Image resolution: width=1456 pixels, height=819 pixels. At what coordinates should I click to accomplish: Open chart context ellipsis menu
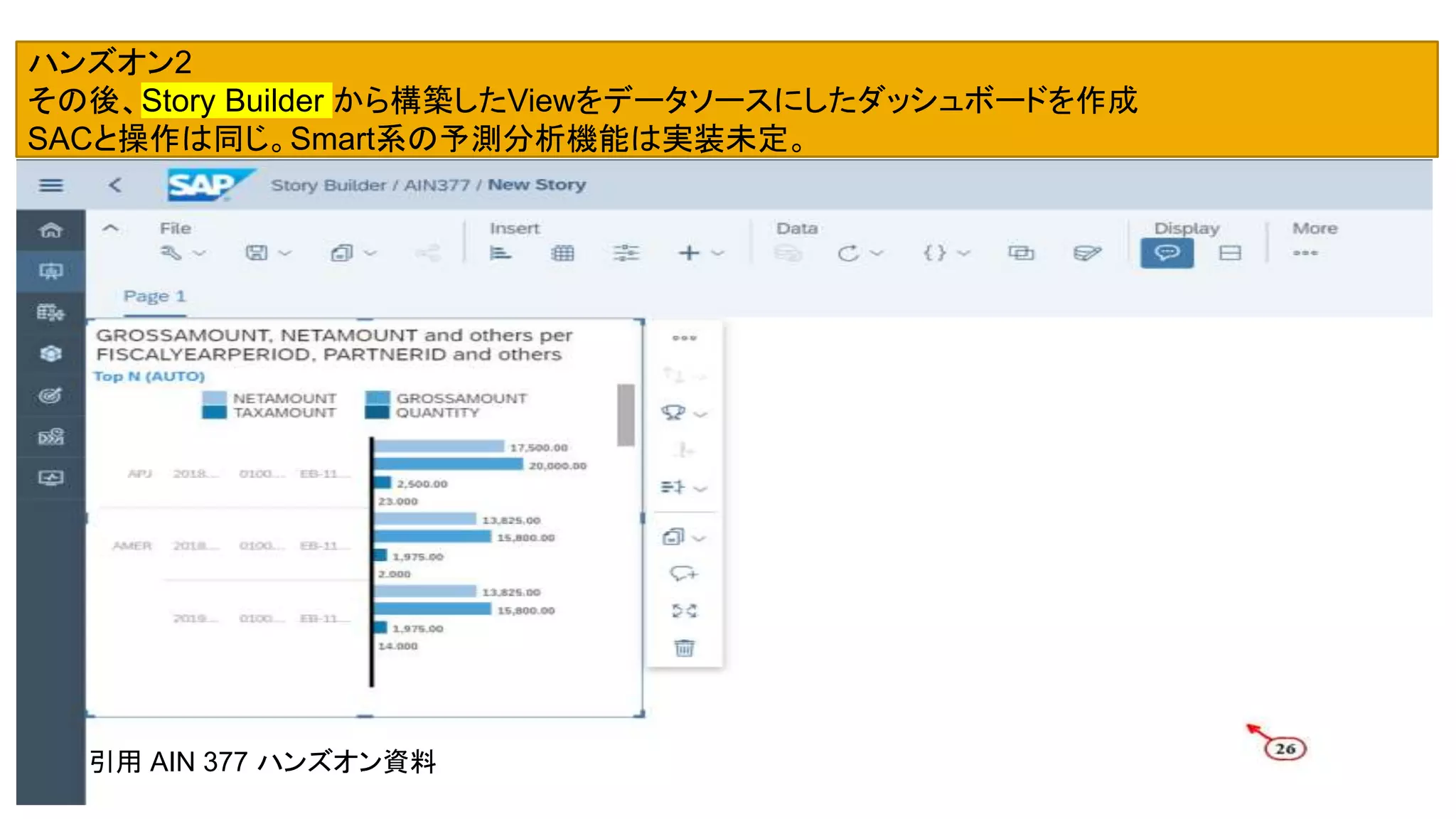684,338
